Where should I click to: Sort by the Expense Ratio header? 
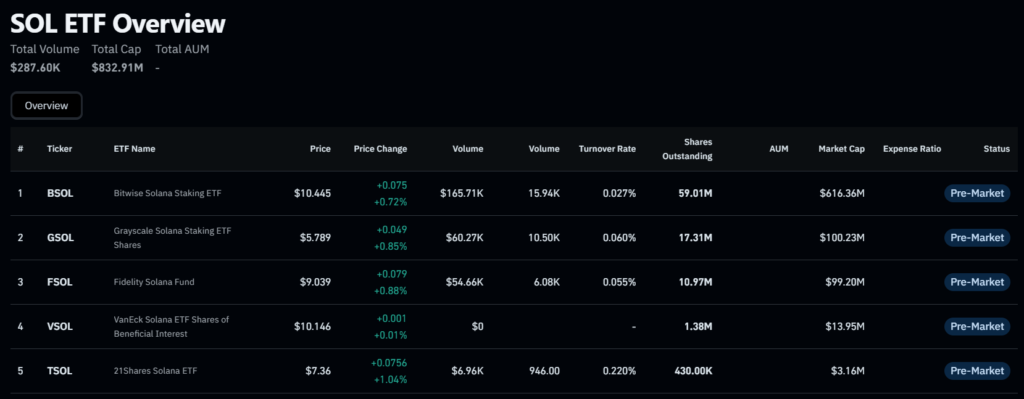pyautogui.click(x=912, y=149)
